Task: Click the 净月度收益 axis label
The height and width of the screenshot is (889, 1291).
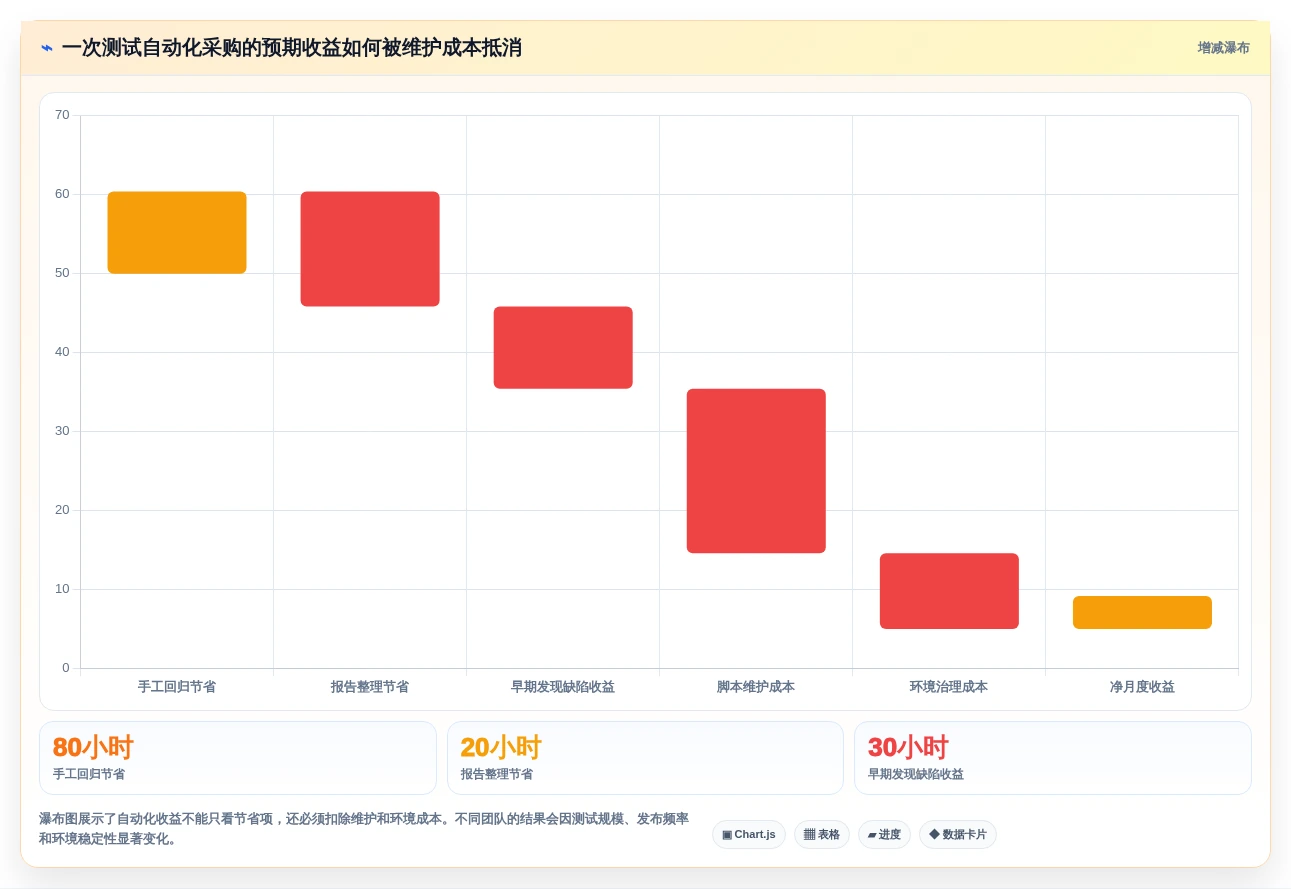Action: pos(1142,687)
